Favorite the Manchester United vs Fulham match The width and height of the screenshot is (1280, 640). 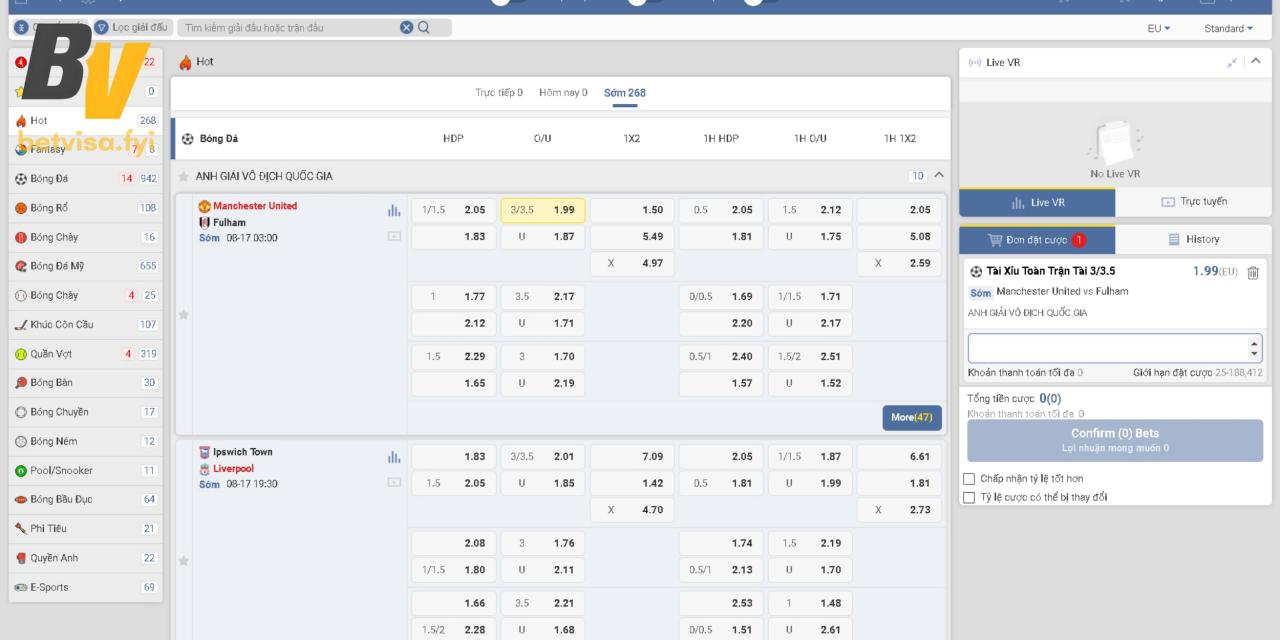point(183,315)
